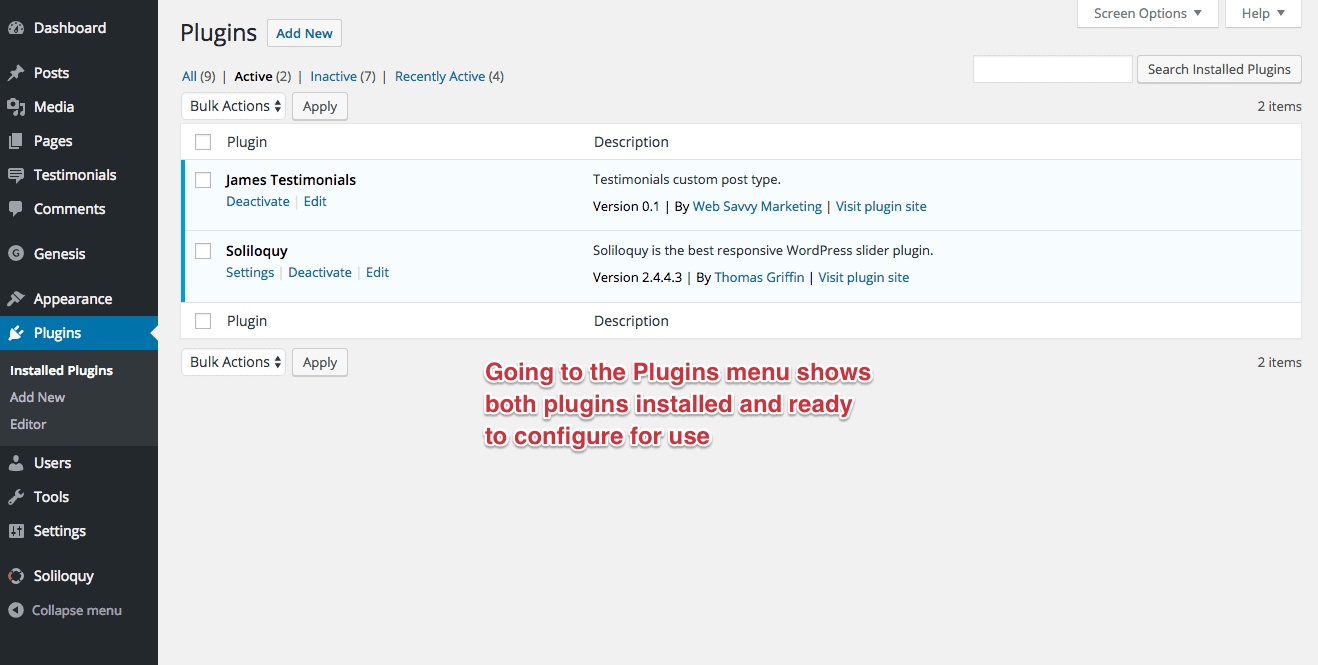Viewport: 1318px width, 665px height.
Task: Click the Search Installed Plugins button
Action: (1219, 69)
